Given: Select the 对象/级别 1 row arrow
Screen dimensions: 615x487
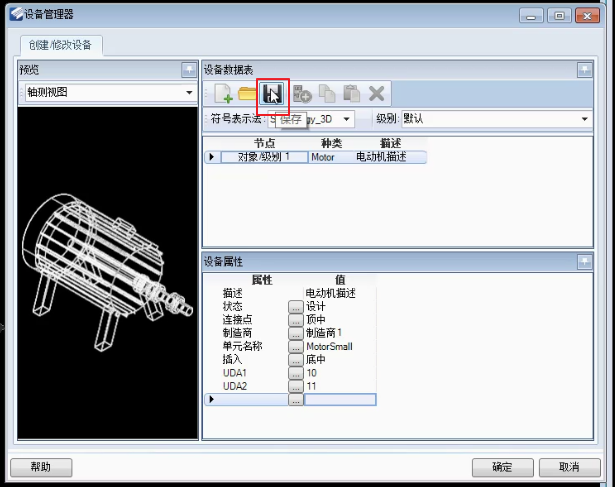Looking at the screenshot, I should click(212, 157).
